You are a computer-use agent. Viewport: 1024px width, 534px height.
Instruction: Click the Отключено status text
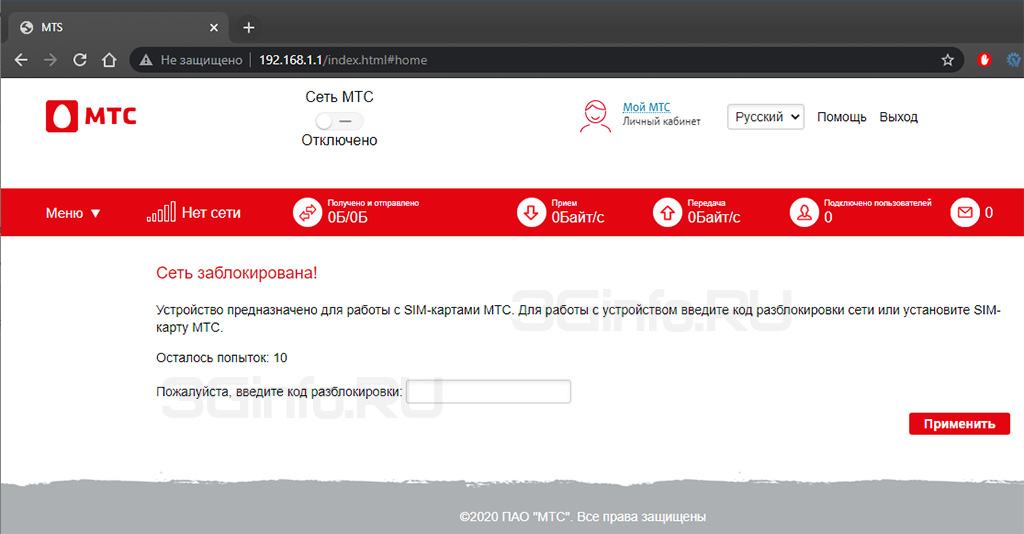[x=339, y=140]
